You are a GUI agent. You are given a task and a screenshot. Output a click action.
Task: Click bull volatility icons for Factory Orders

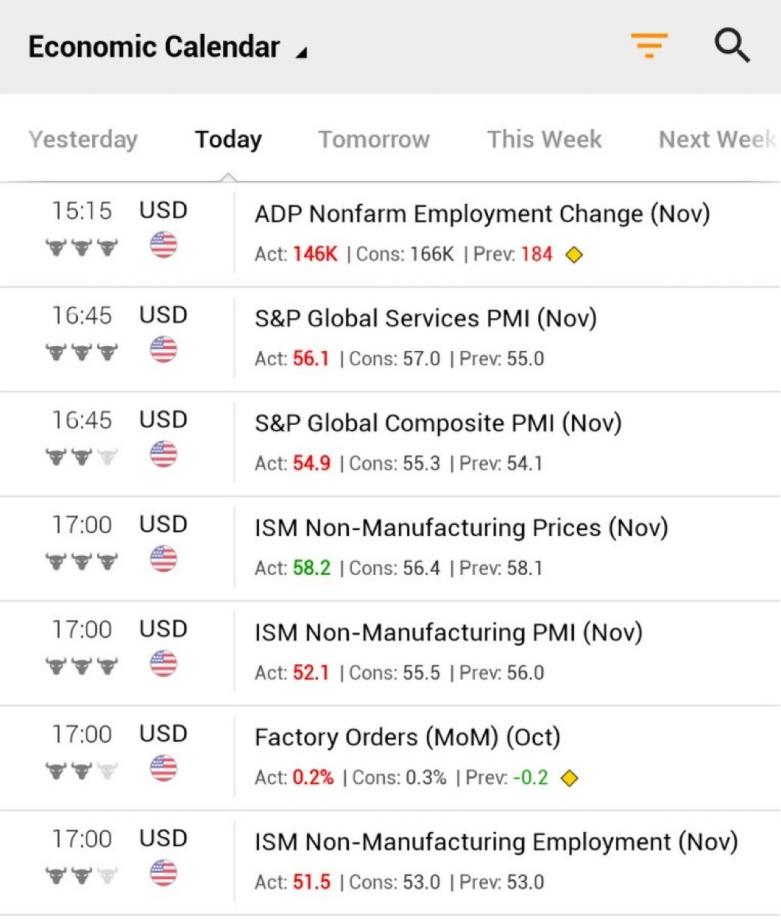click(82, 769)
